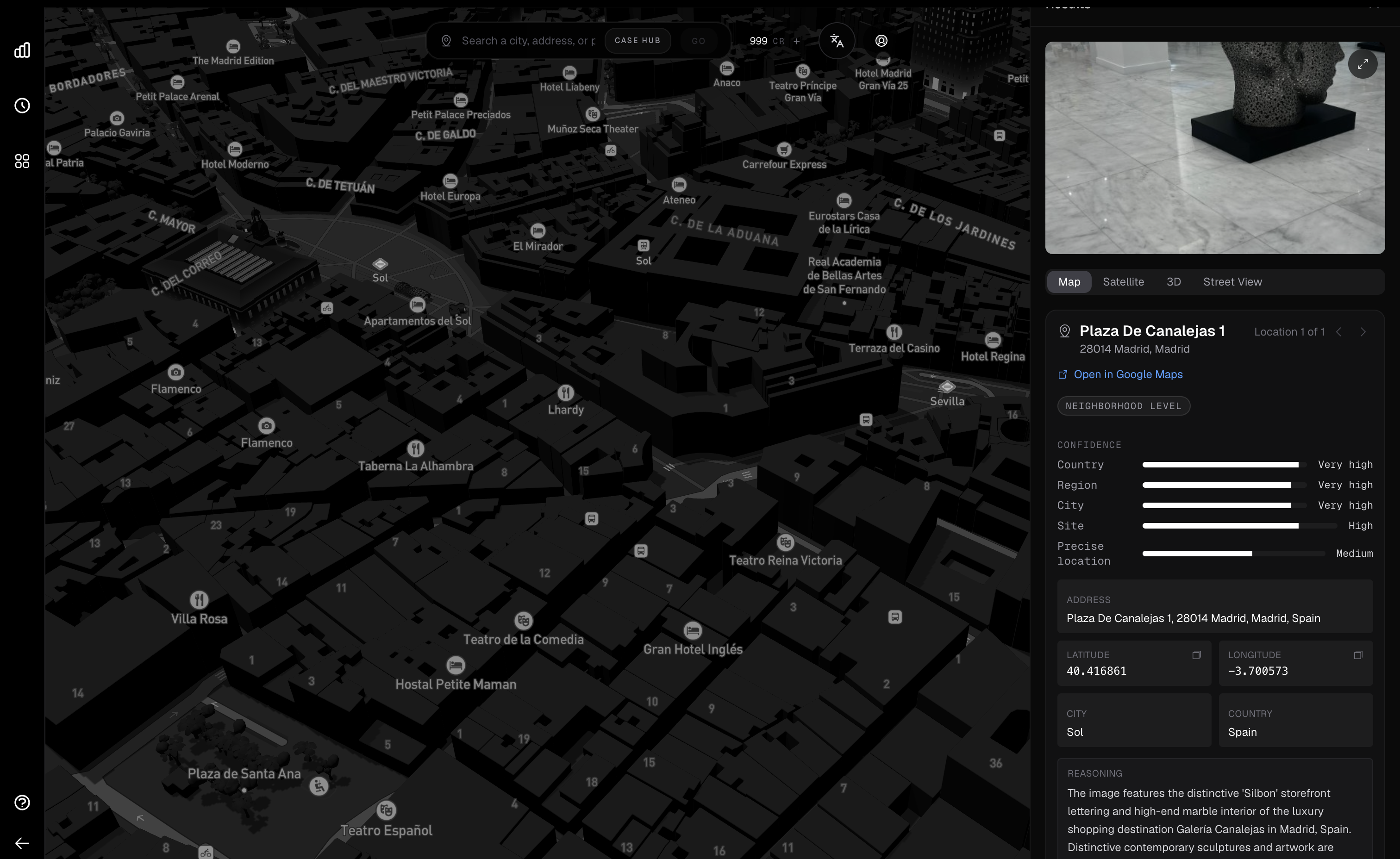Screen dimensions: 1400x859
Task: Open the grid dashboard sidebar icon
Action: (x=22, y=162)
